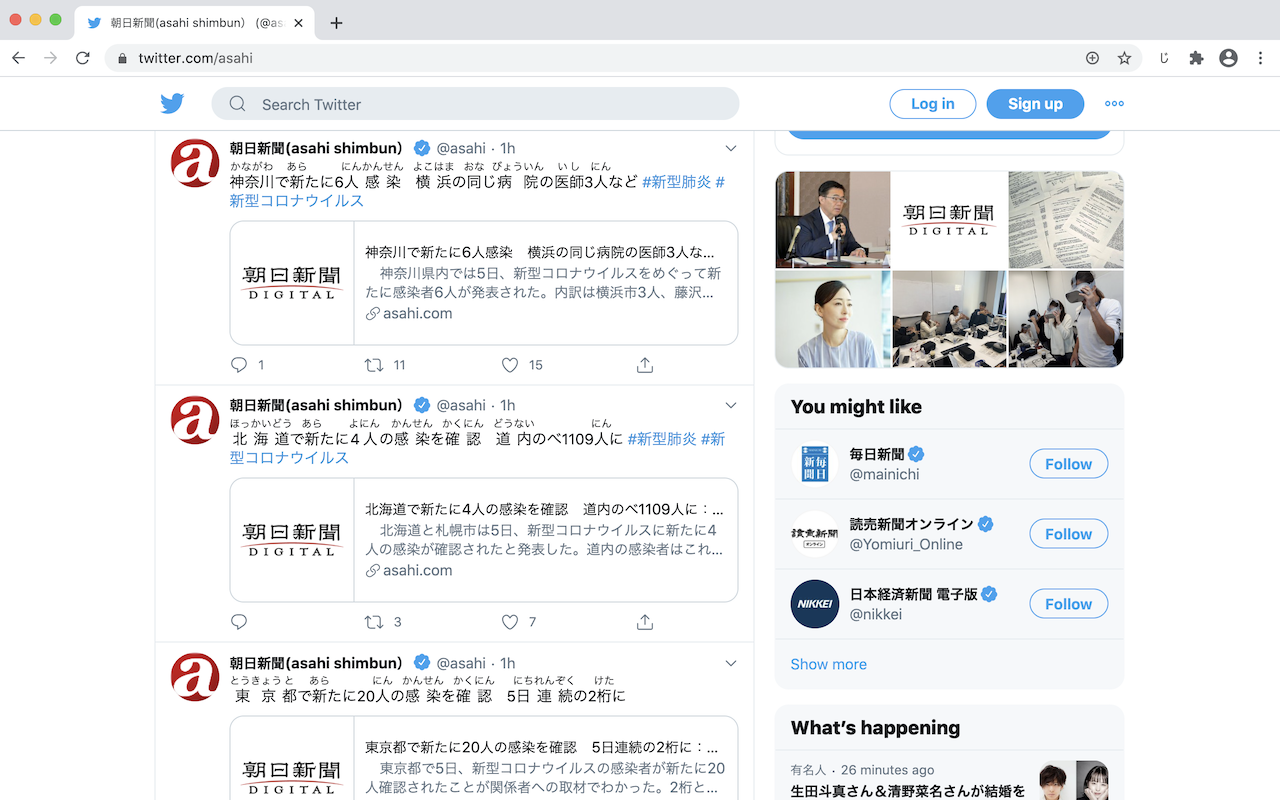This screenshot has height=800, width=1280.
Task: Click asahi avatar on 東京都 tweet
Action: (195, 678)
